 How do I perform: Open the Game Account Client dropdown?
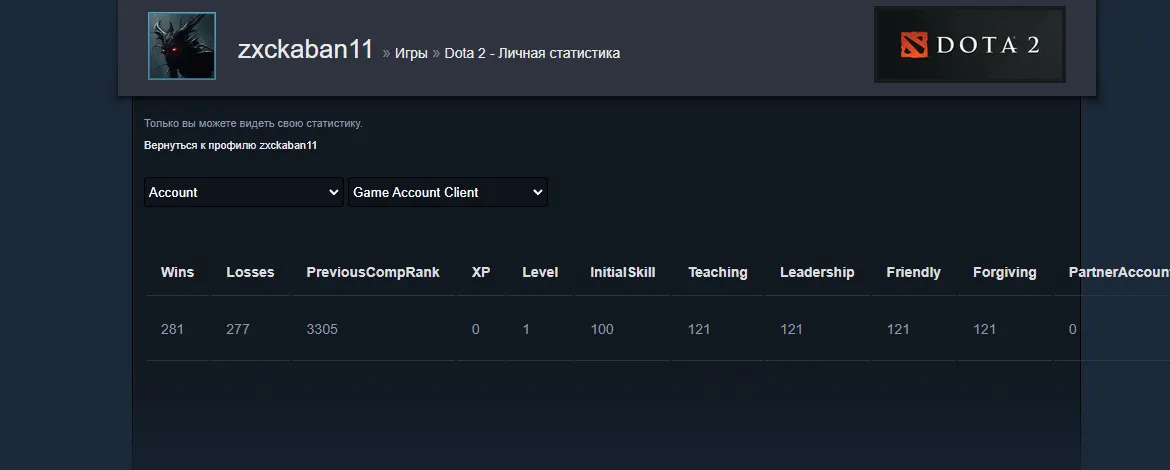(x=448, y=192)
